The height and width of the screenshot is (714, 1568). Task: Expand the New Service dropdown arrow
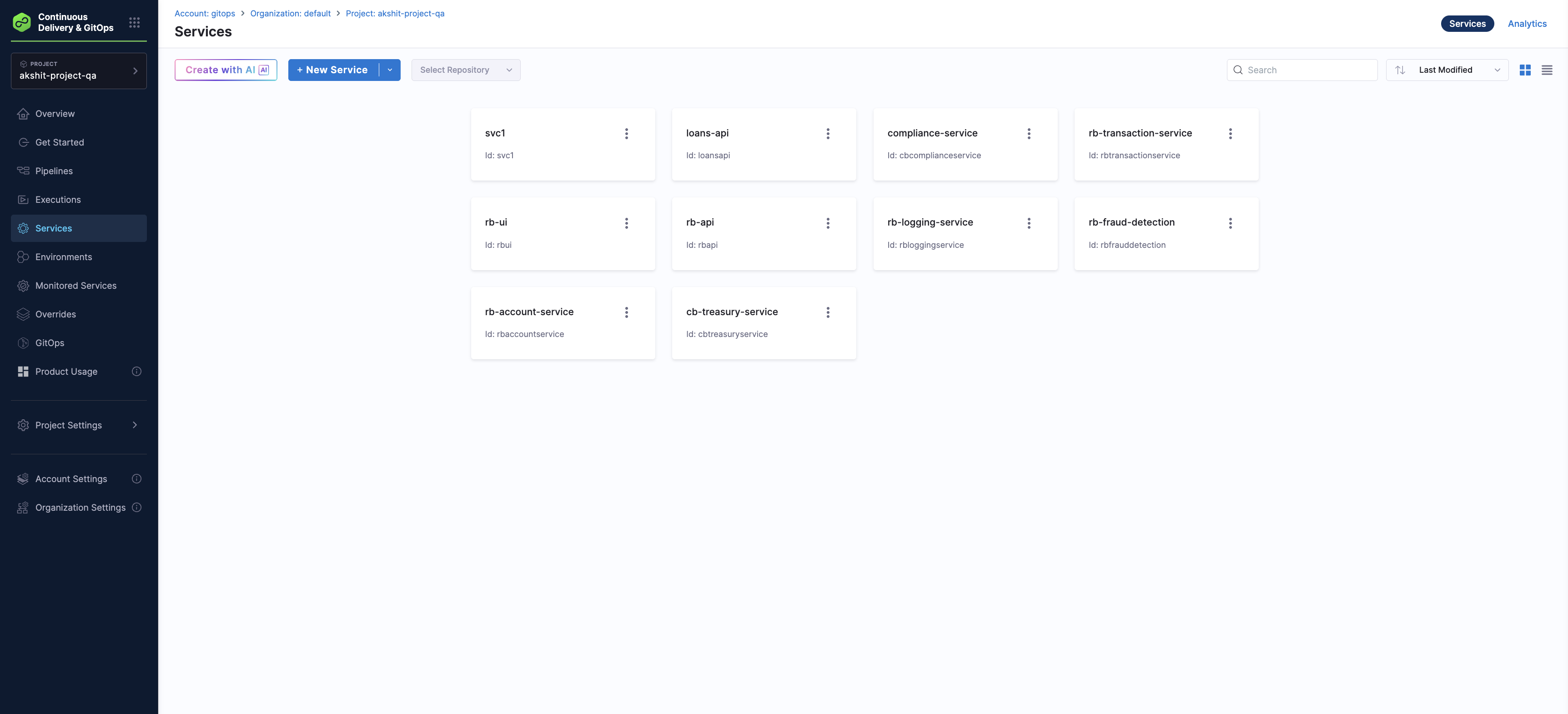390,70
